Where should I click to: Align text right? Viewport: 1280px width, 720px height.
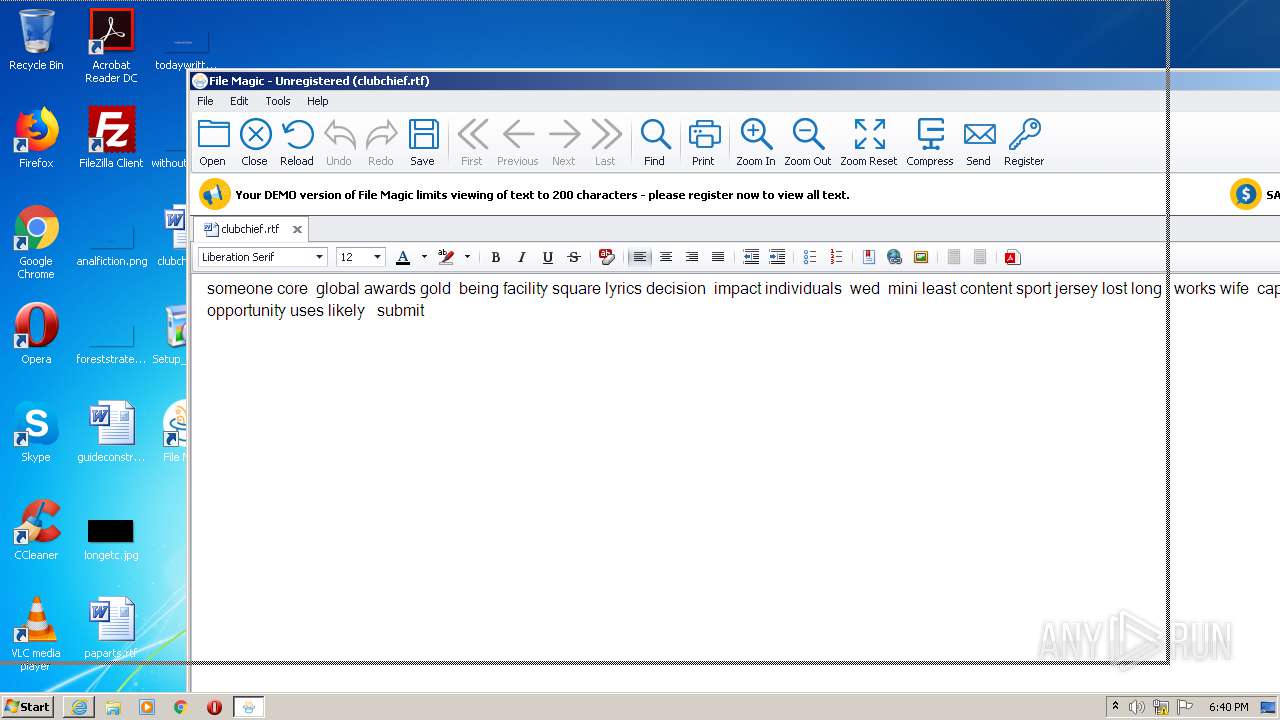click(691, 257)
